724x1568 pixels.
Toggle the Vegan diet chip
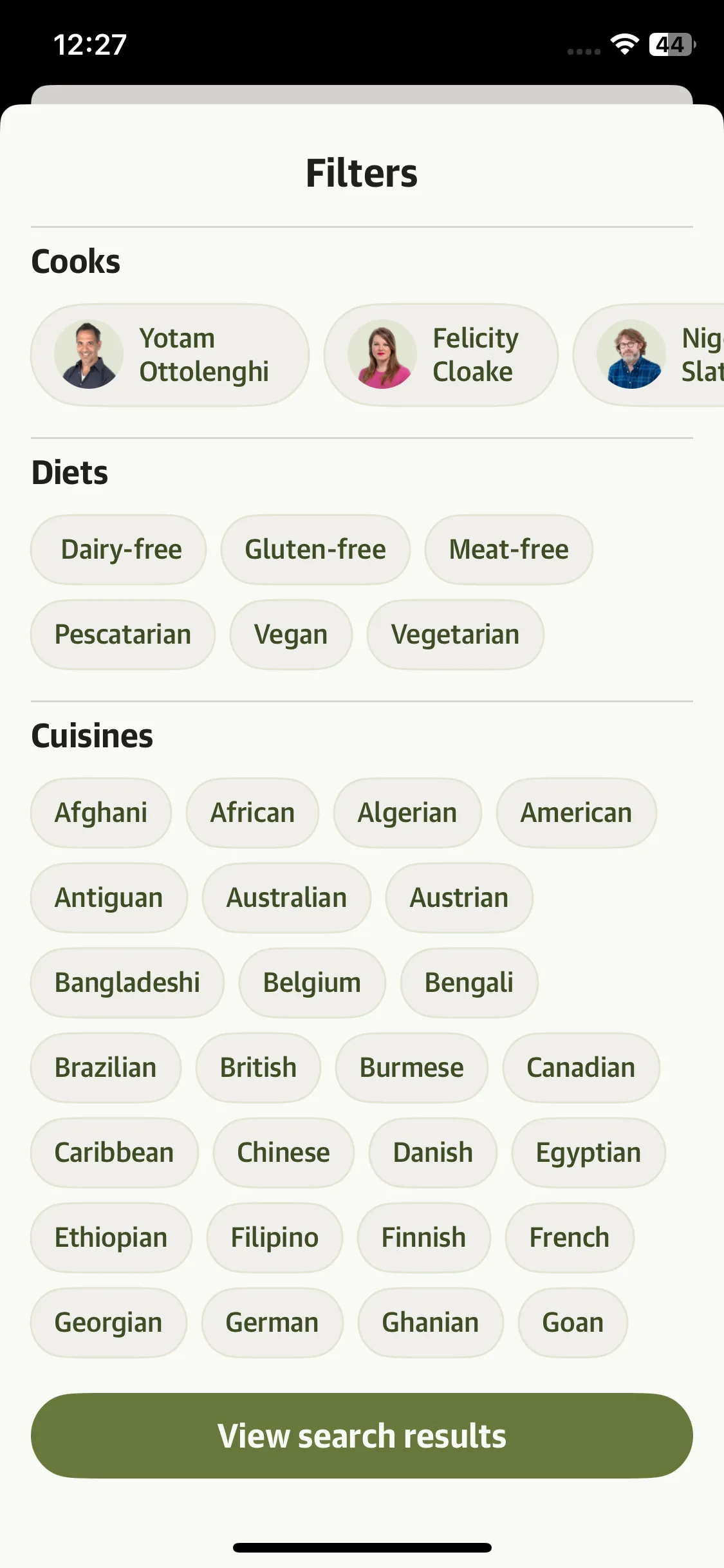[x=291, y=635]
